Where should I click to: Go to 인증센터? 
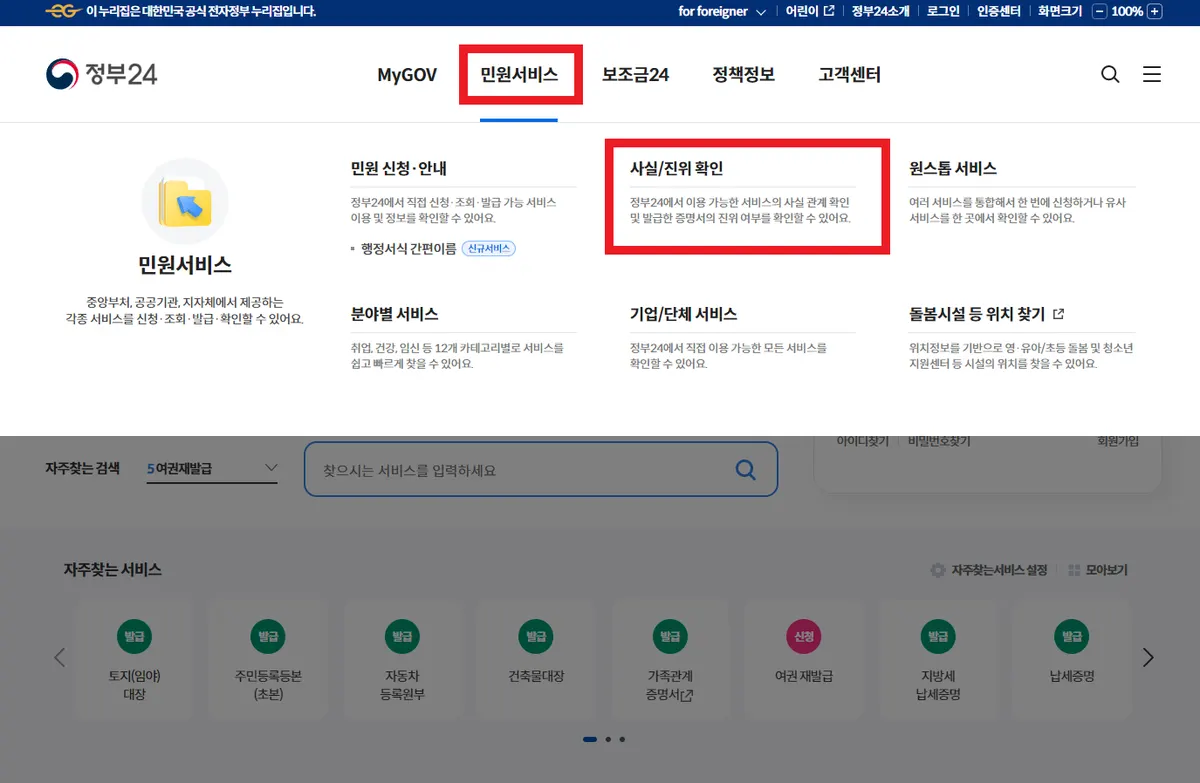(x=999, y=11)
